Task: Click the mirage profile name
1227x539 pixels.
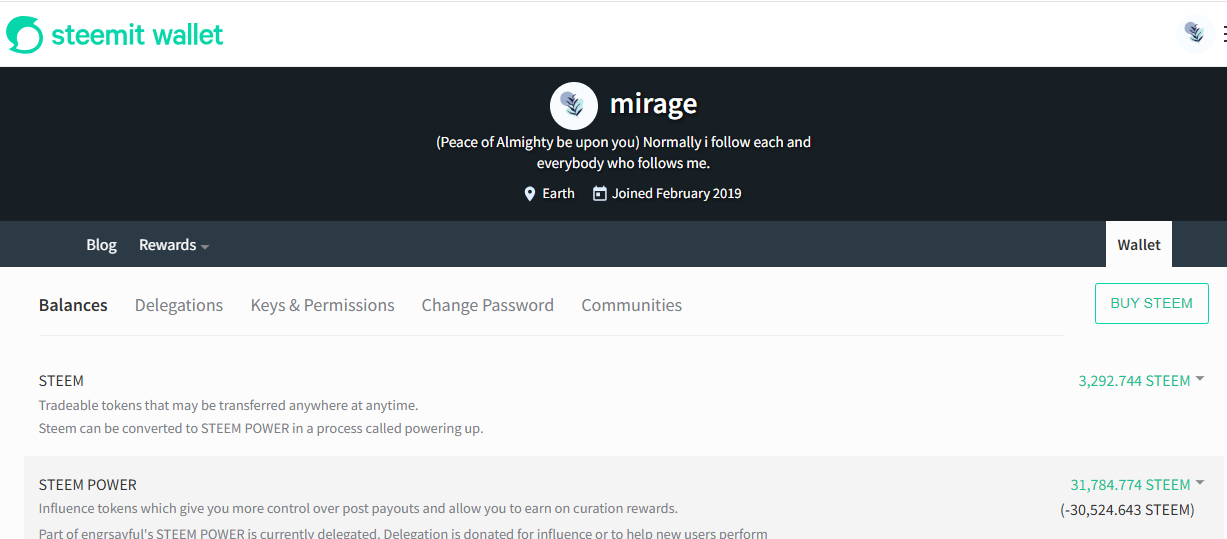Action: (x=653, y=103)
